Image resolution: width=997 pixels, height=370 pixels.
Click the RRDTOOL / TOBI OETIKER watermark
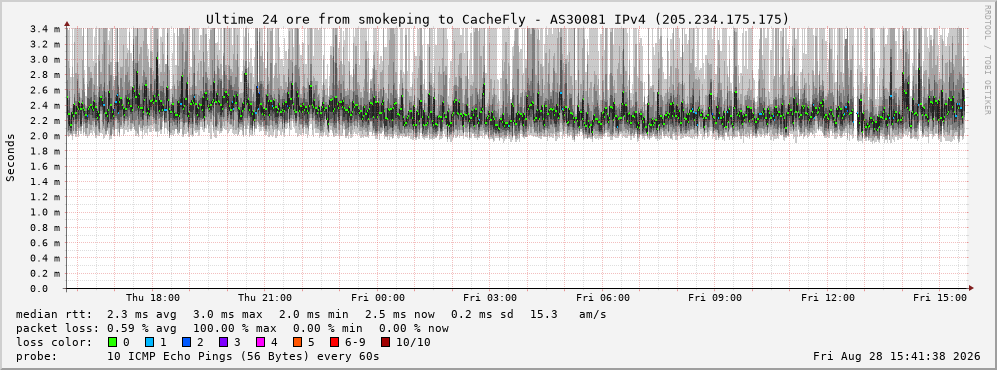pyautogui.click(x=987, y=60)
